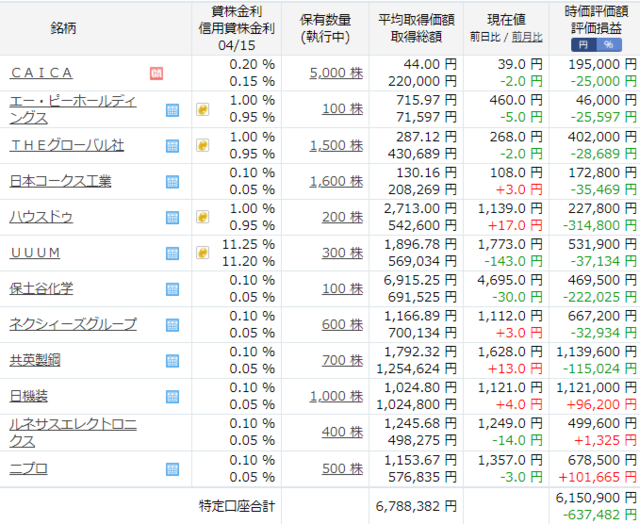Click the +96,200 円 gain value

pyautogui.click(x=601, y=404)
